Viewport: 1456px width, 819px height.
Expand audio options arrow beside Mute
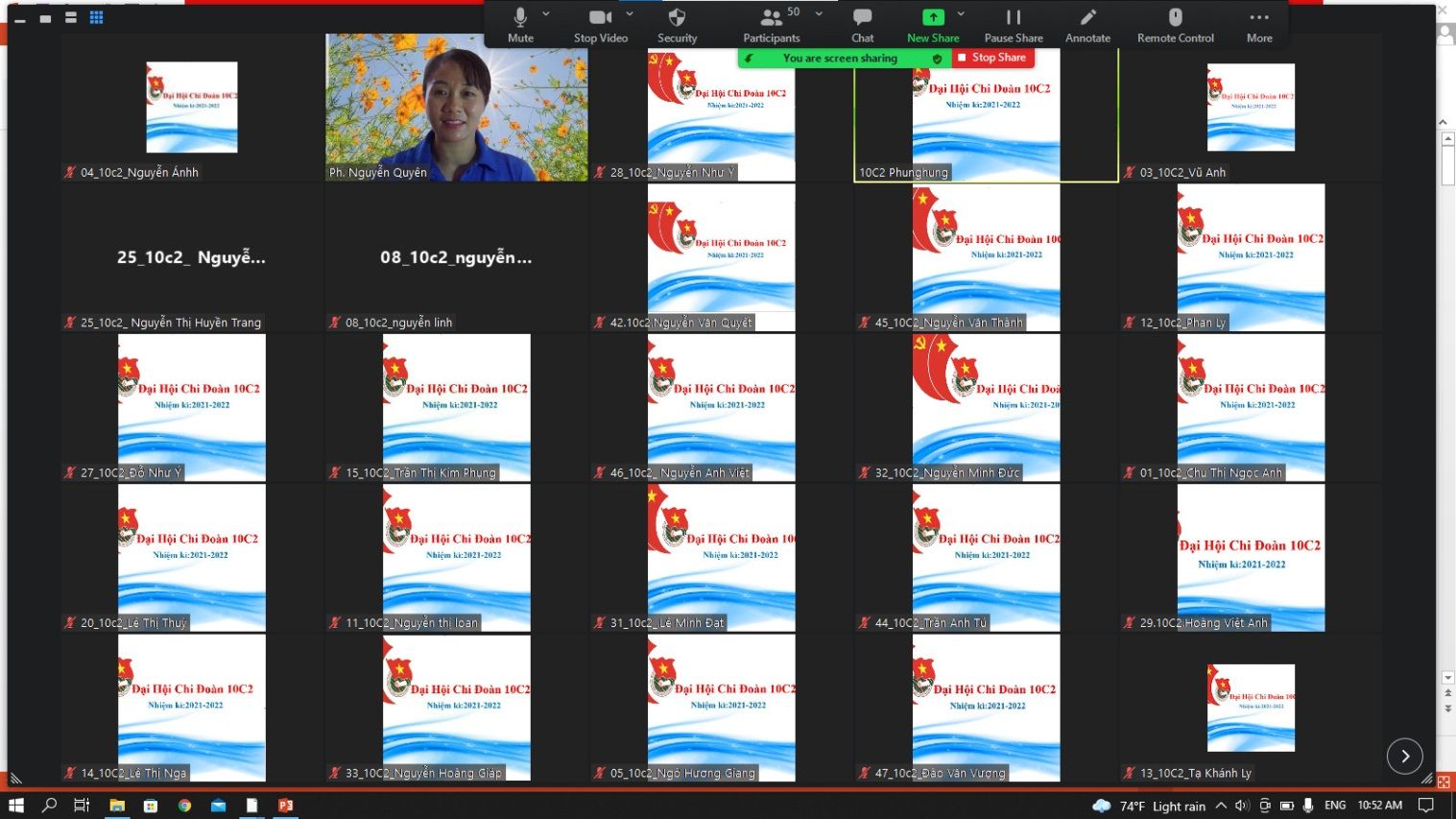(x=546, y=14)
